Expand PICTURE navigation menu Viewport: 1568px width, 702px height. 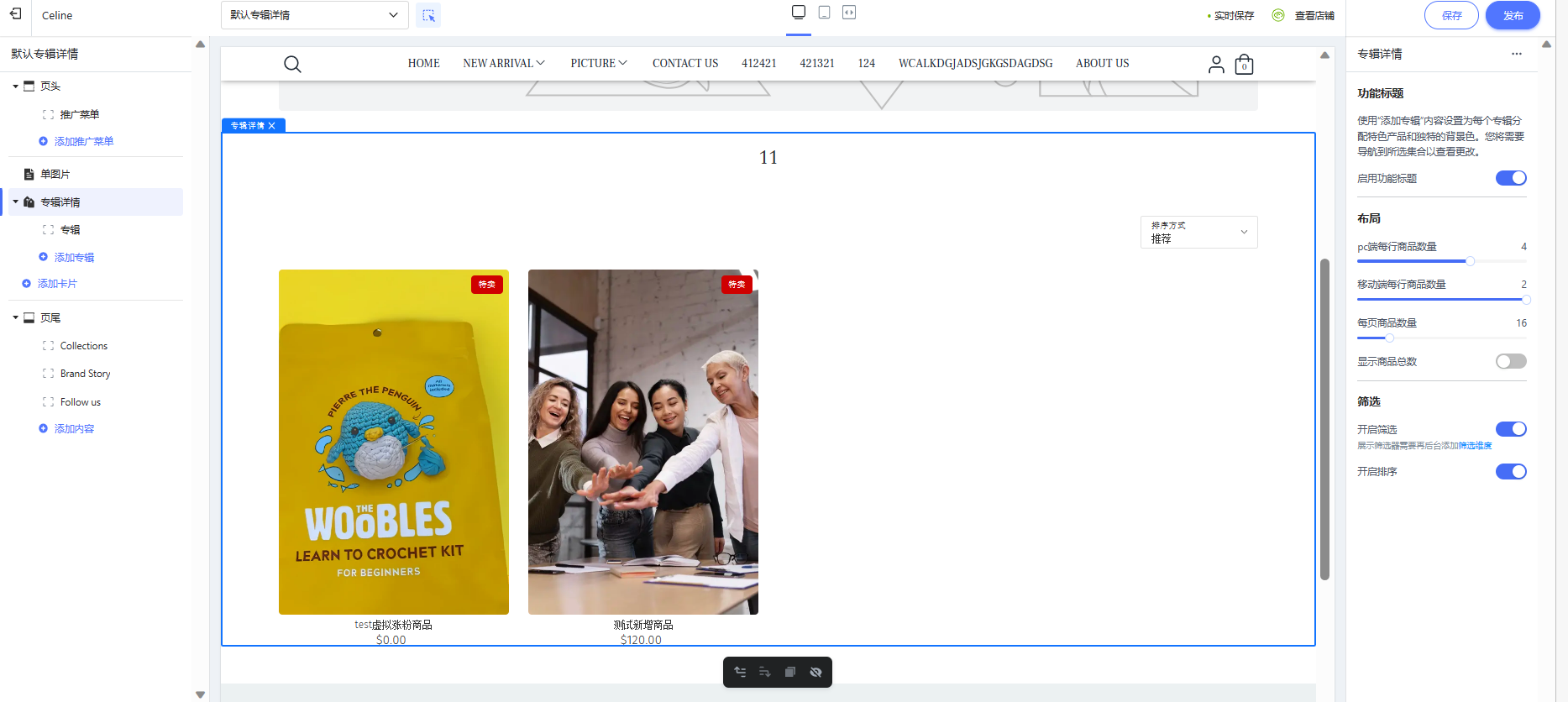click(x=599, y=63)
